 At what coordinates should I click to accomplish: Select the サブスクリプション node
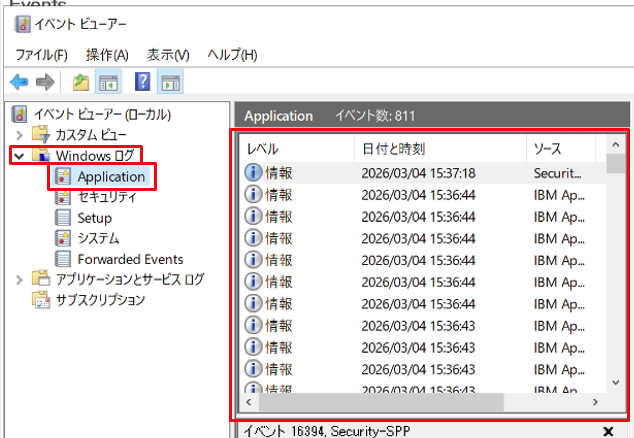(x=100, y=300)
